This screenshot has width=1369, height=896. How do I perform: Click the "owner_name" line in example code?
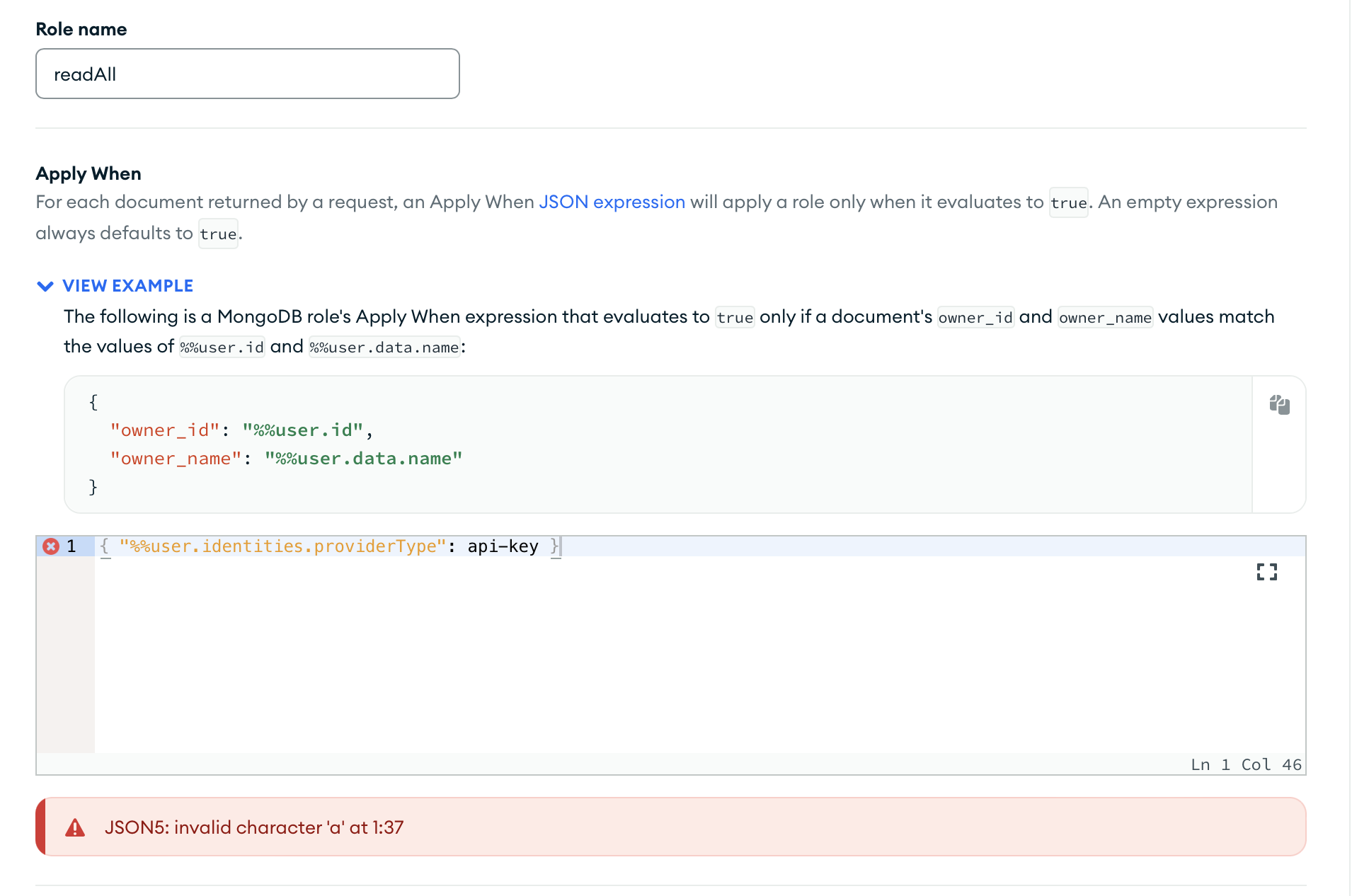pyautogui.click(x=286, y=459)
